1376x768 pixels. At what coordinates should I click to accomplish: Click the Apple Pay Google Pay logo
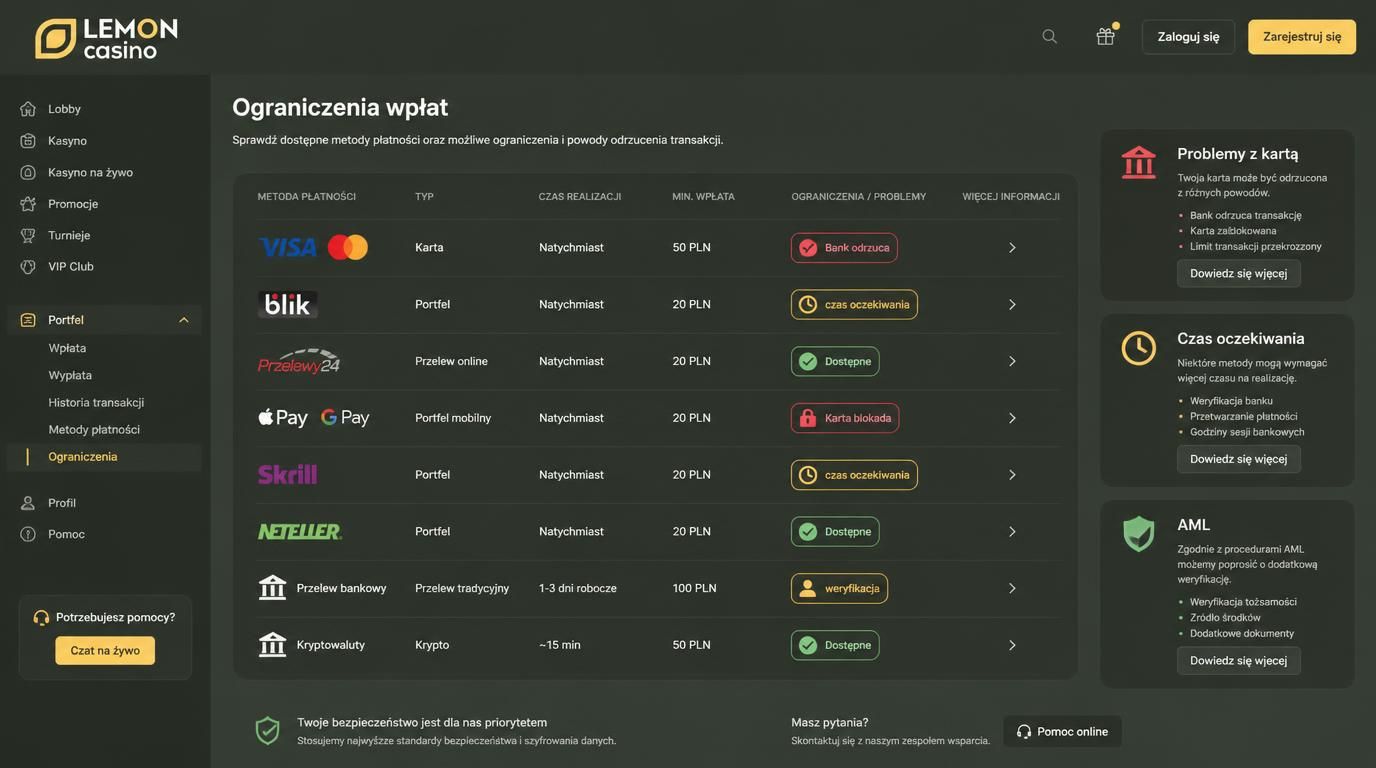point(314,418)
